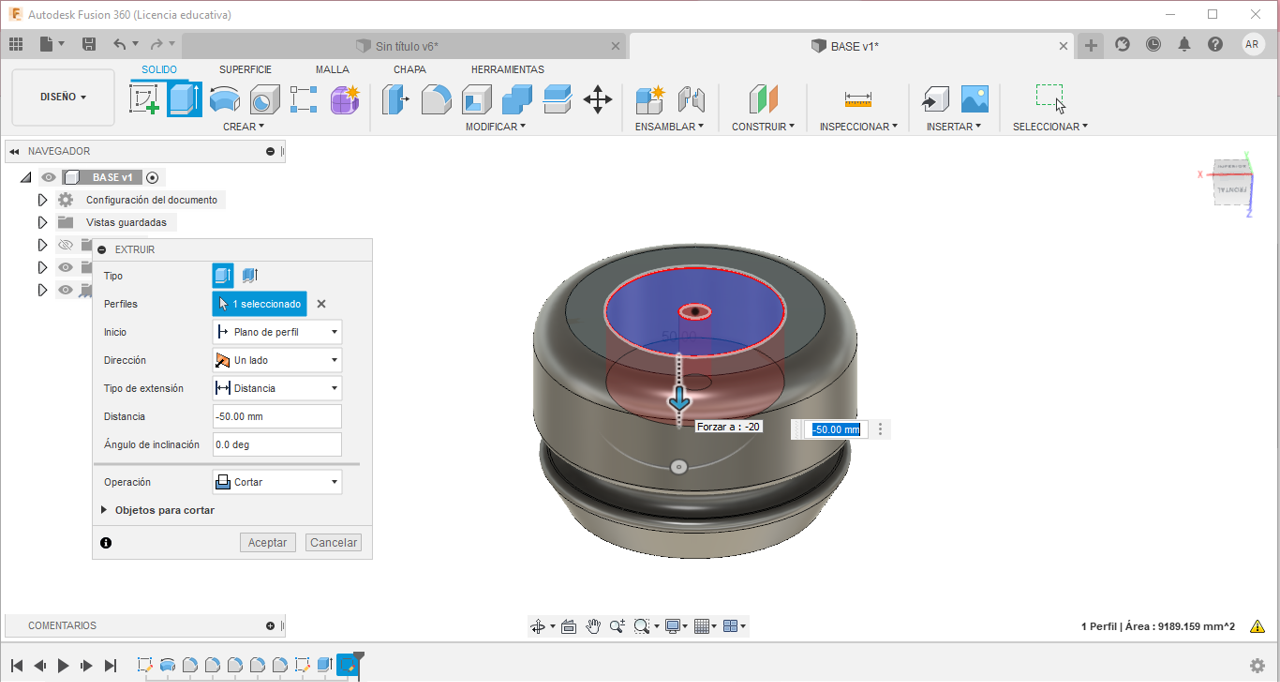Select the Shell tool
This screenshot has width=1280, height=682.
pyautogui.click(x=477, y=99)
